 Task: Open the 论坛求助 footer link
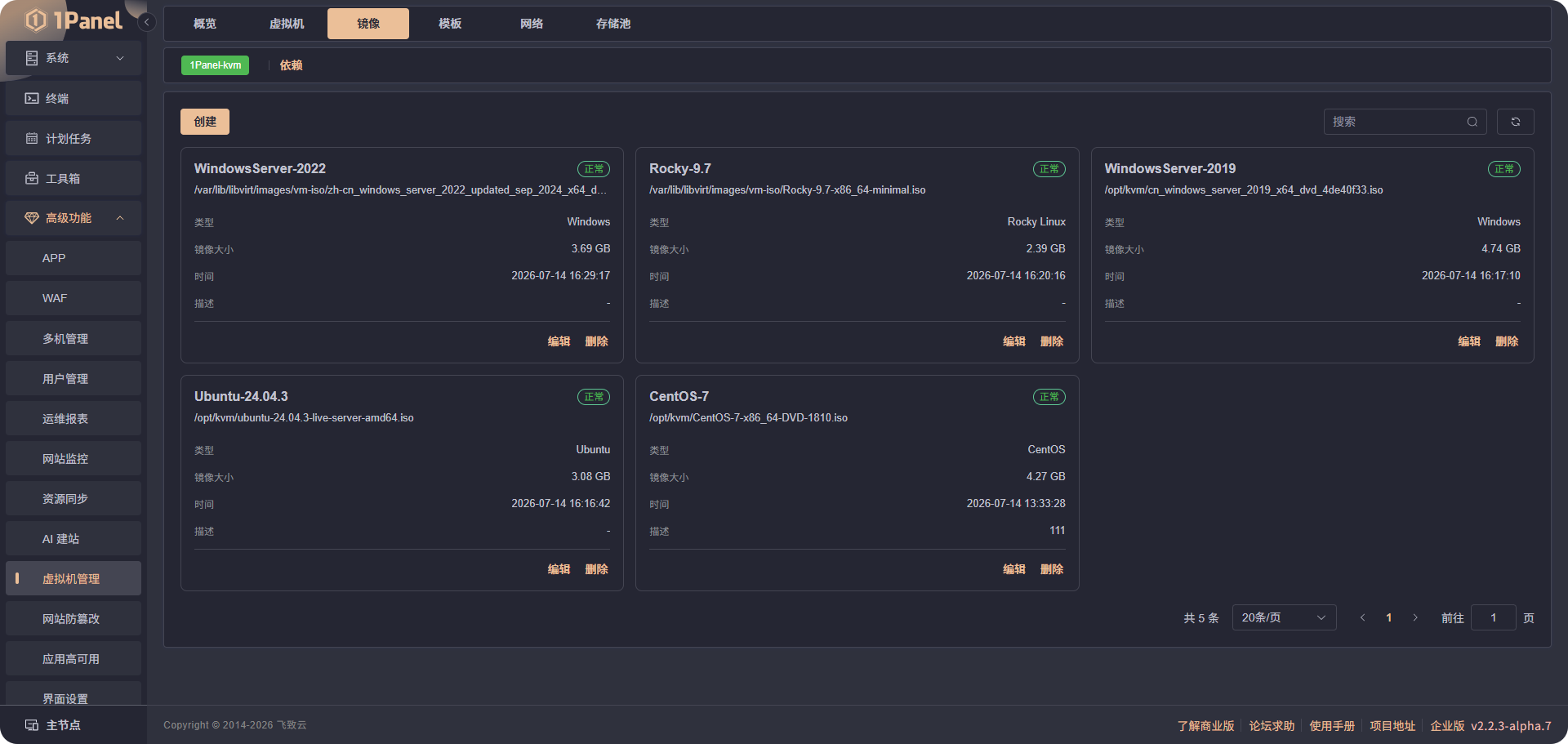[x=1272, y=726]
